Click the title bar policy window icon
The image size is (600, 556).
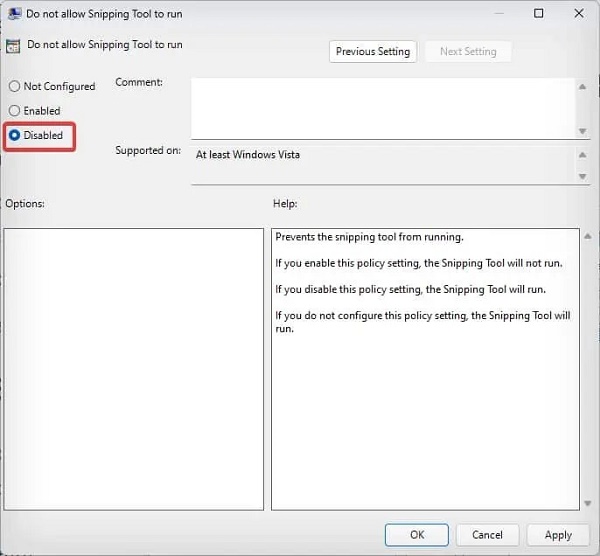(x=15, y=14)
